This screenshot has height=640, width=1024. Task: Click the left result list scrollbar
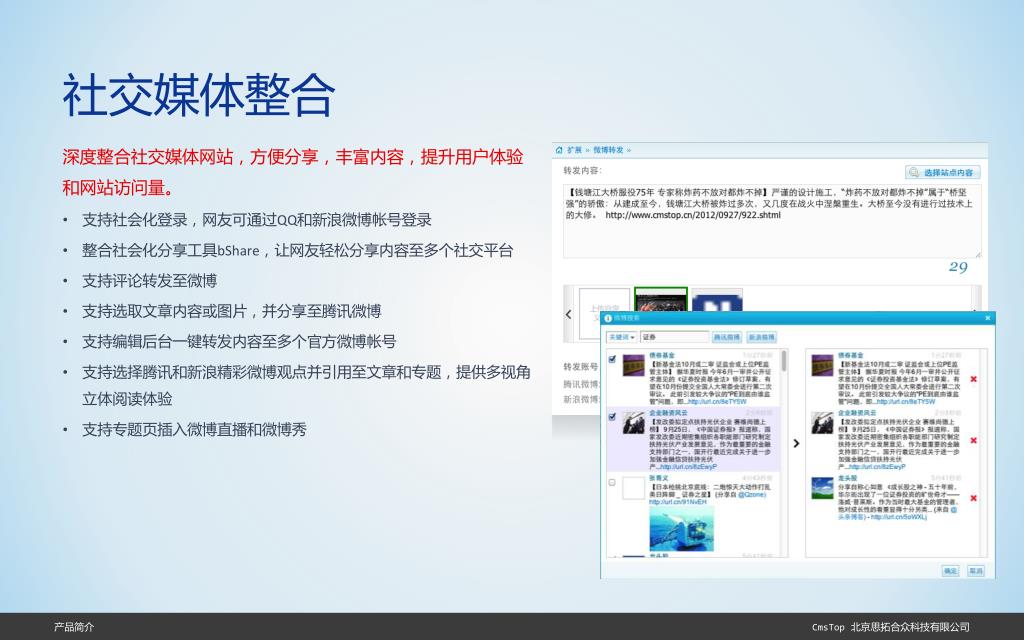click(784, 453)
